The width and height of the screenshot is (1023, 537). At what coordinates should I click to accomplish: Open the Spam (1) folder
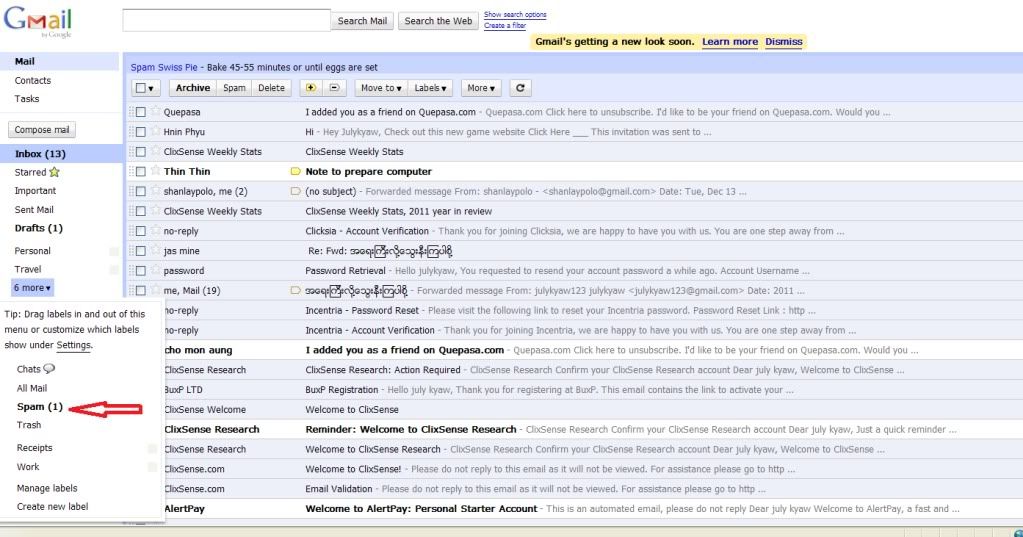click(40, 407)
